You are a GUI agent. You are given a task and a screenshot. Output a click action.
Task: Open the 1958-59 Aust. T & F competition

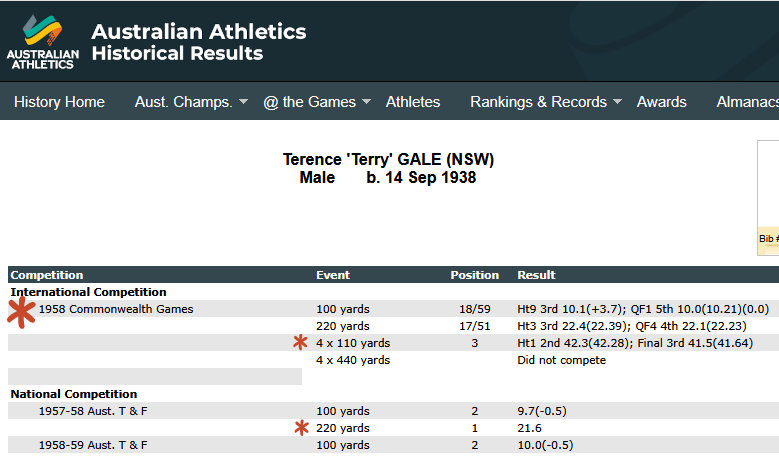click(93, 445)
